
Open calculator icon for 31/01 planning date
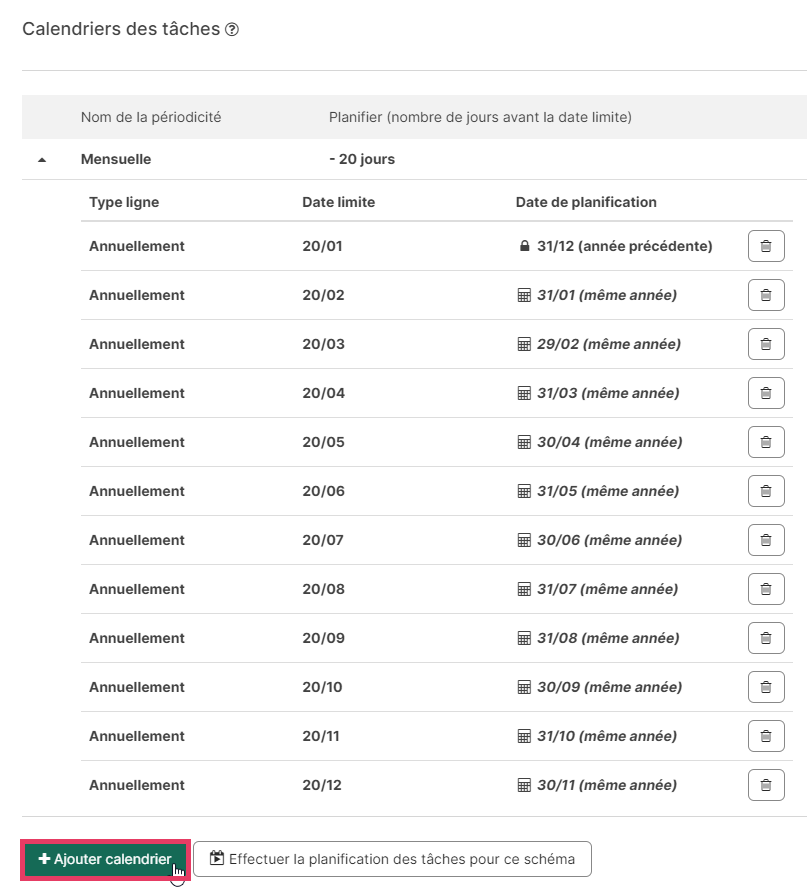pos(524,295)
